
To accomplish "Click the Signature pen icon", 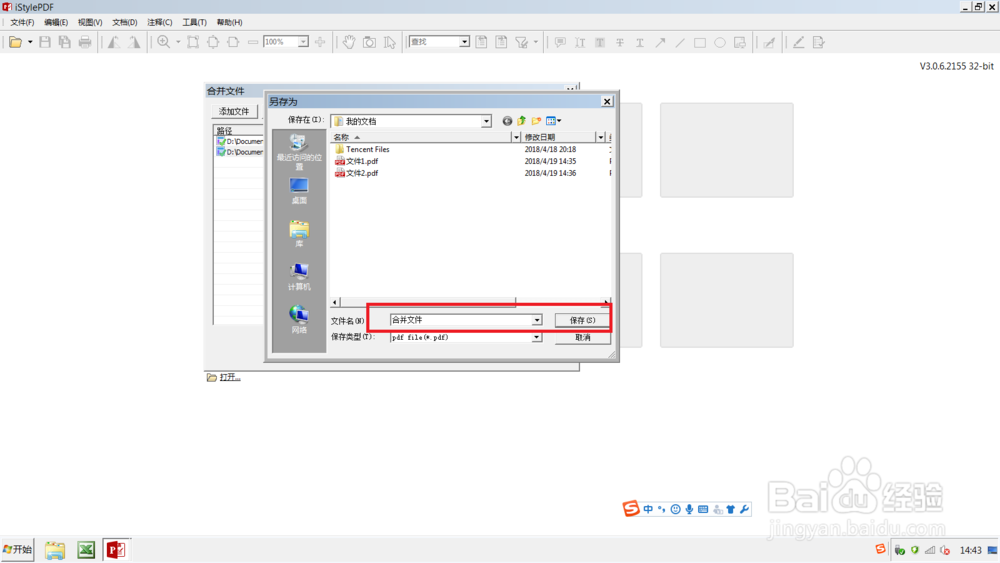I will point(770,42).
